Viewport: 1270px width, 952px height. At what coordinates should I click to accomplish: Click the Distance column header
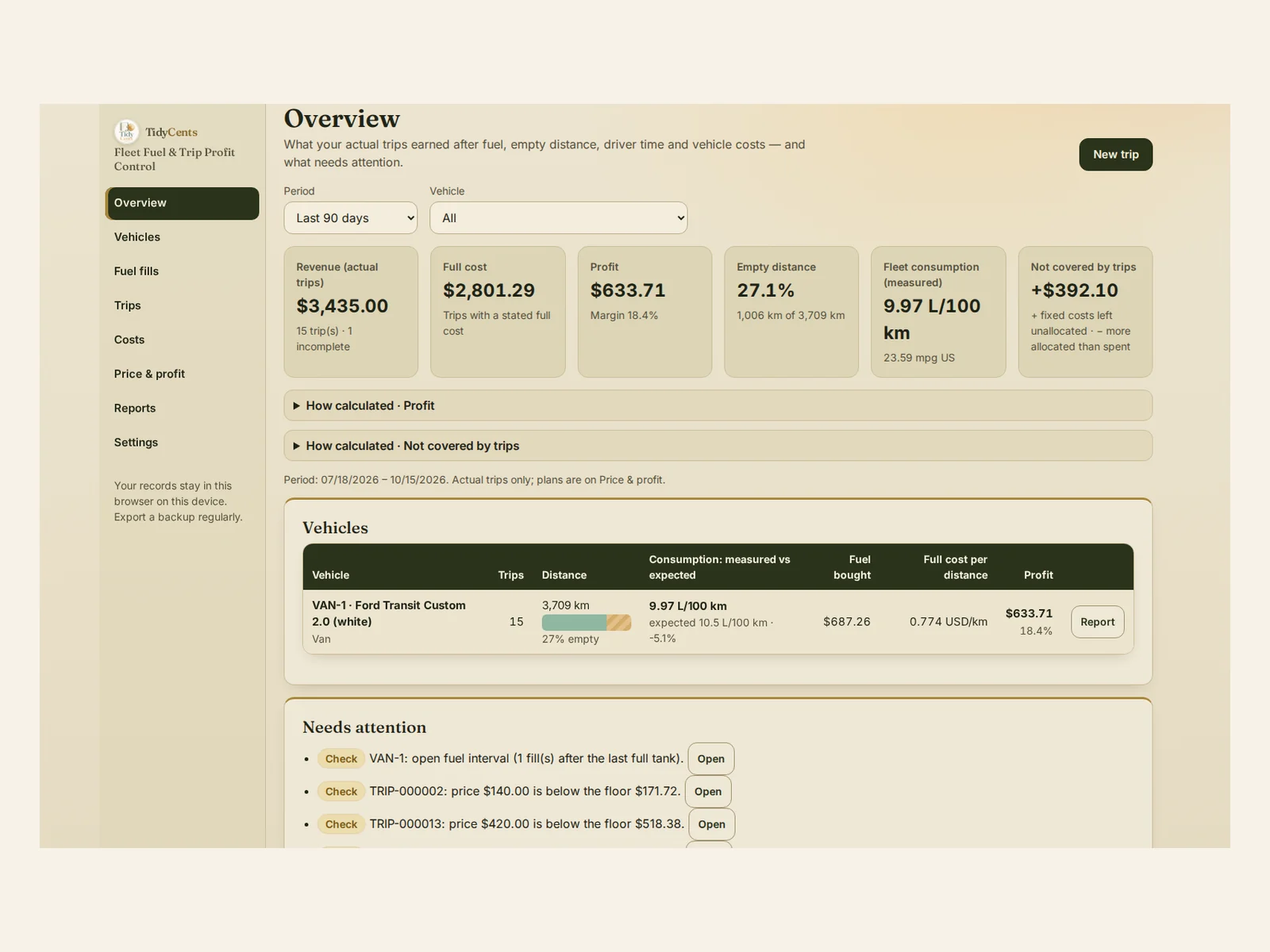click(564, 575)
